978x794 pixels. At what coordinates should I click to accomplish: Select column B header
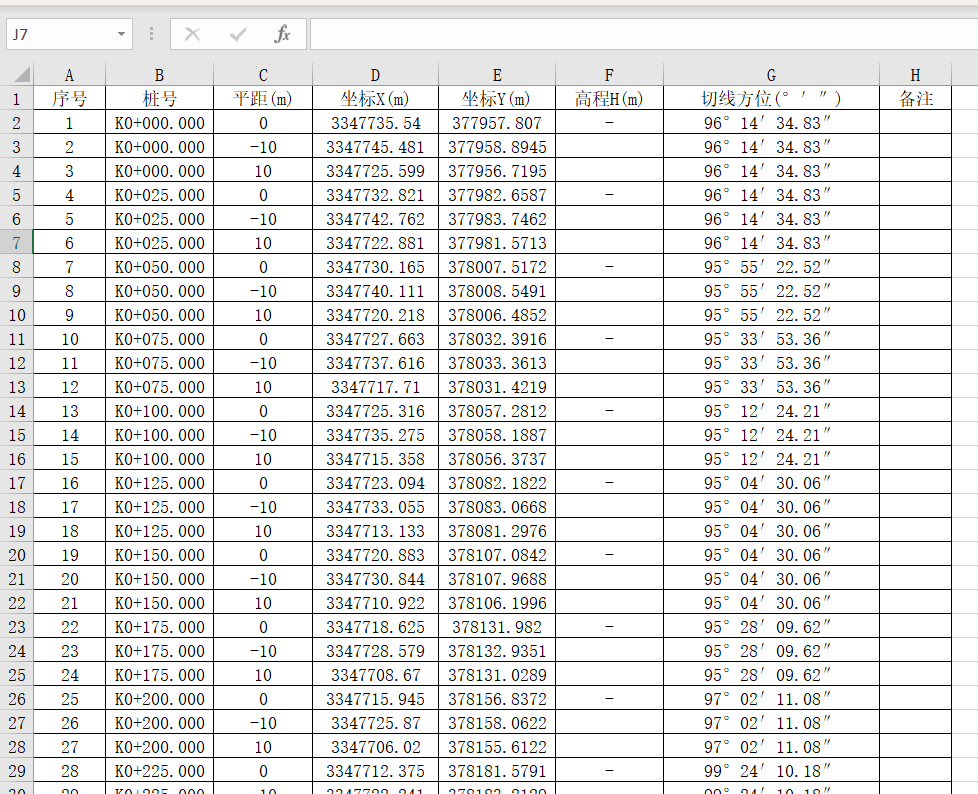[x=159, y=75]
